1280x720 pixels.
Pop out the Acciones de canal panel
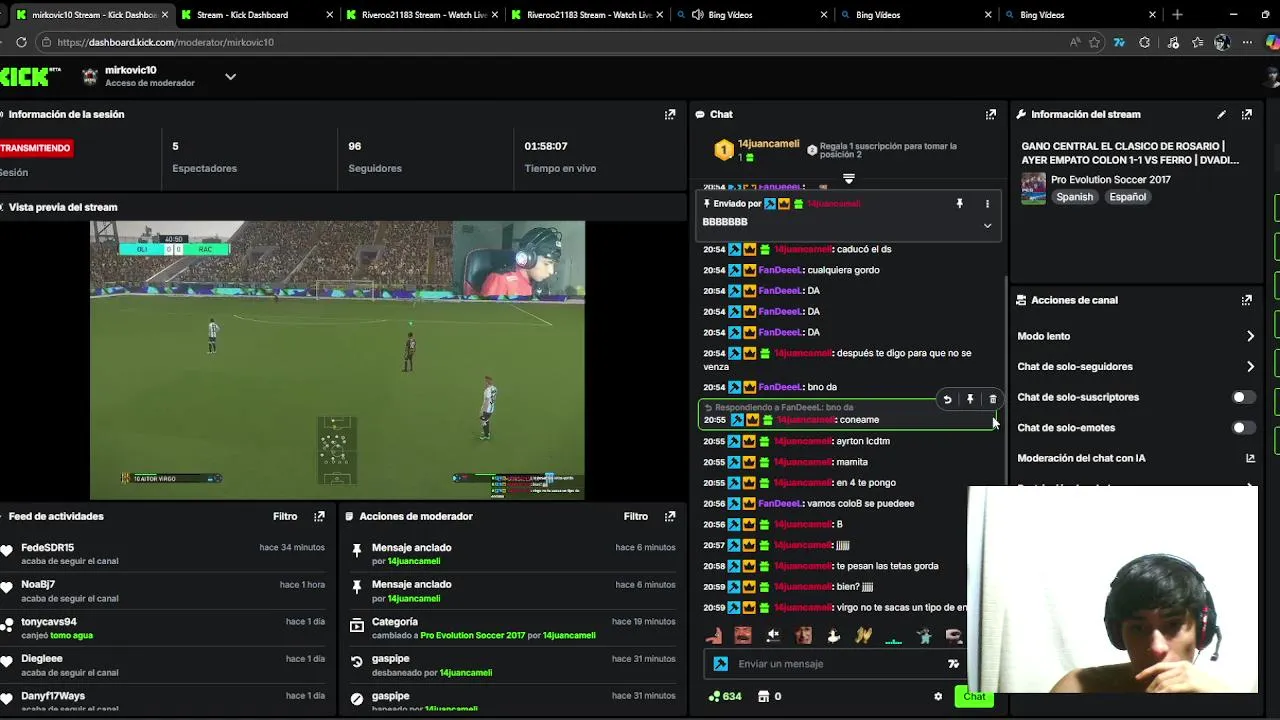[1247, 300]
